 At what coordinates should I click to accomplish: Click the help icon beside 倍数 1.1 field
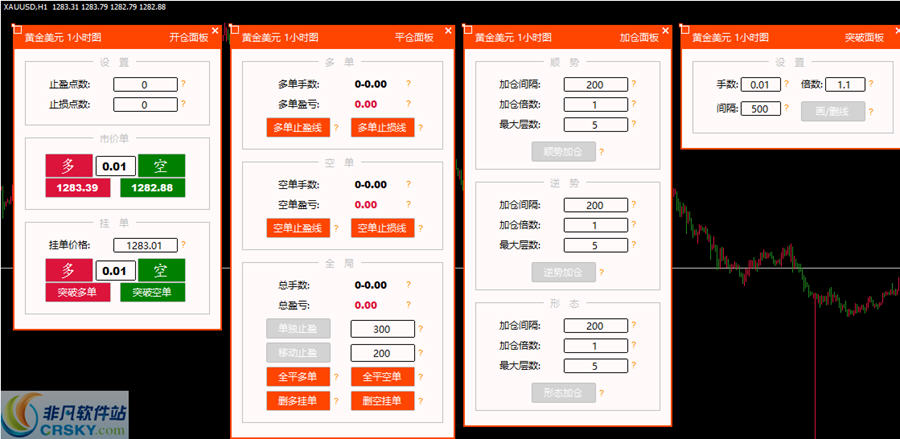tap(871, 84)
